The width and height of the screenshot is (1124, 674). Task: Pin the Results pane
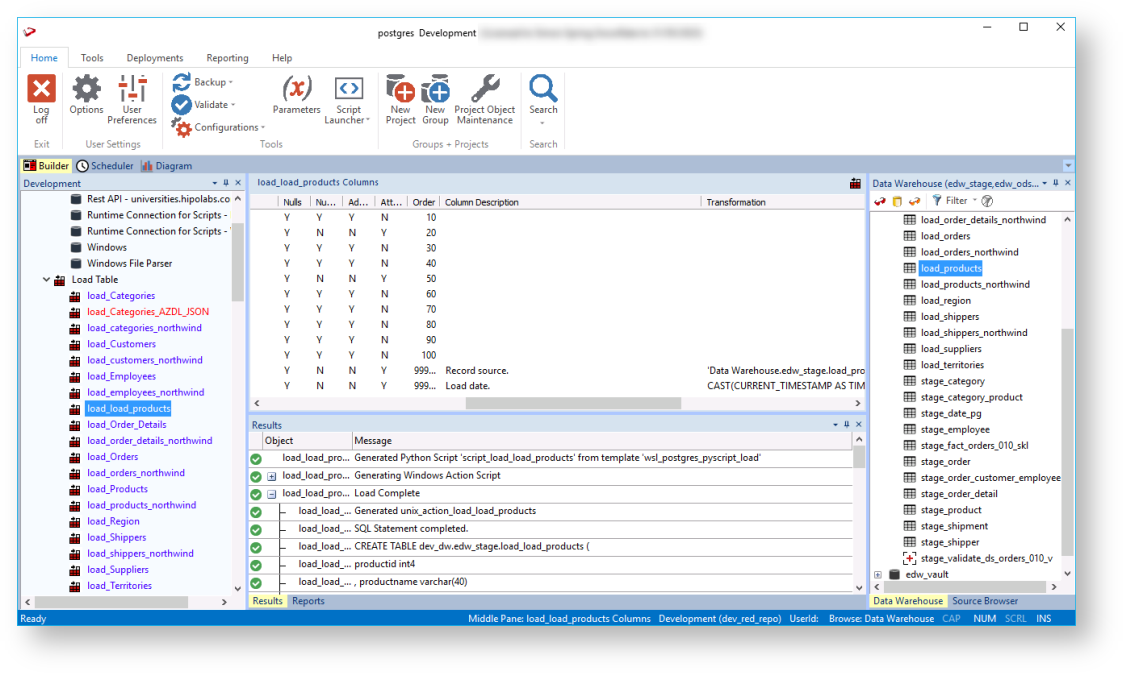(846, 425)
